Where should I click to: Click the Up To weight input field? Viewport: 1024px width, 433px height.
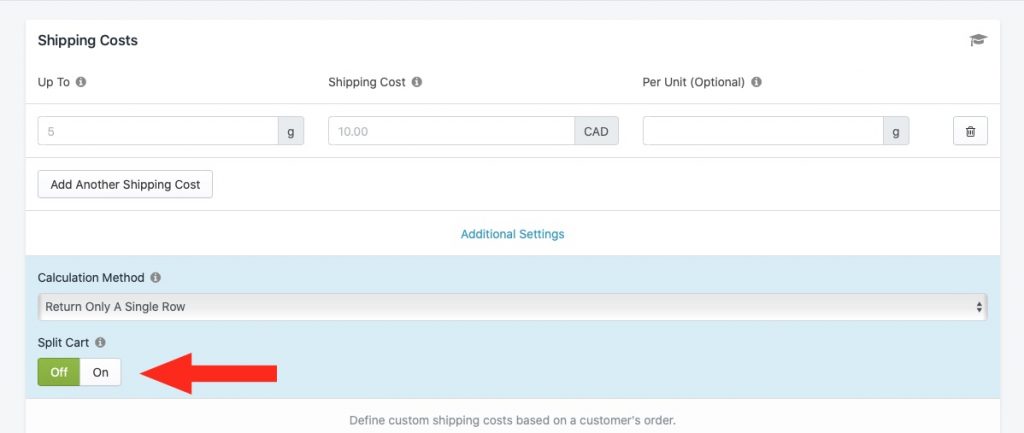(158, 131)
